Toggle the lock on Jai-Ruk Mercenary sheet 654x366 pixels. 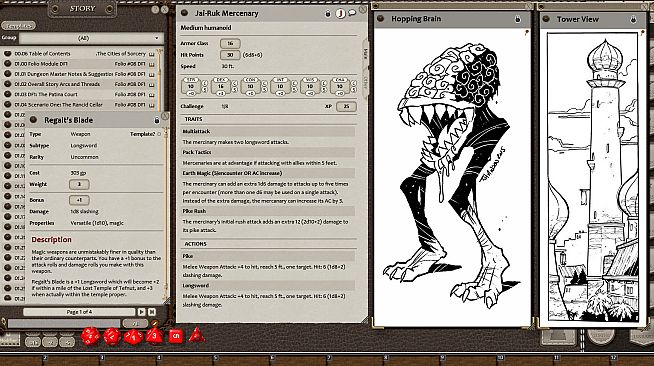point(328,13)
